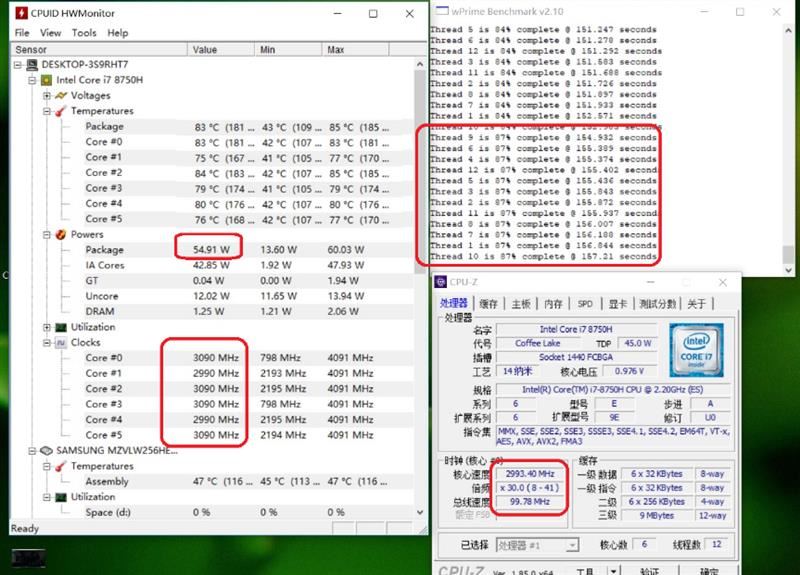800x575 pixels.
Task: Click the Socket 1440 FCBGA field
Action: tap(576, 357)
